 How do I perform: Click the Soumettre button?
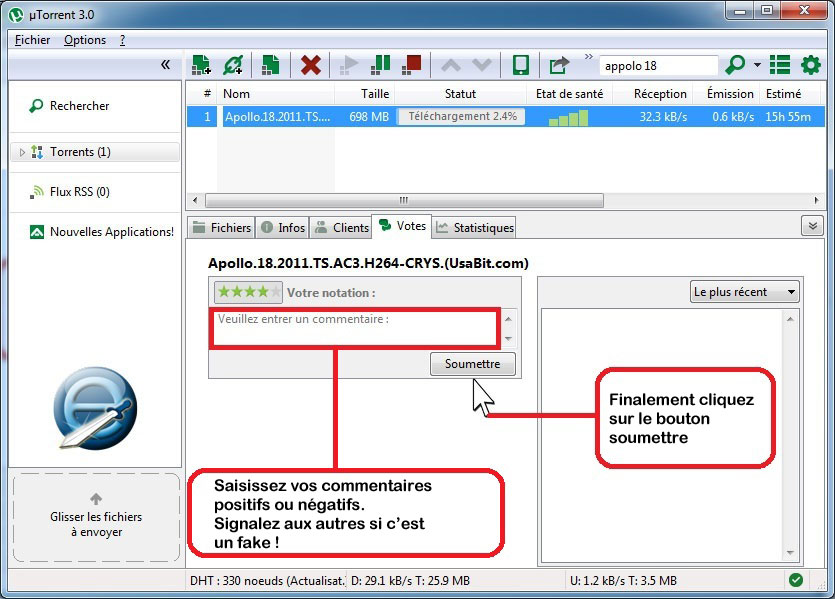[473, 364]
